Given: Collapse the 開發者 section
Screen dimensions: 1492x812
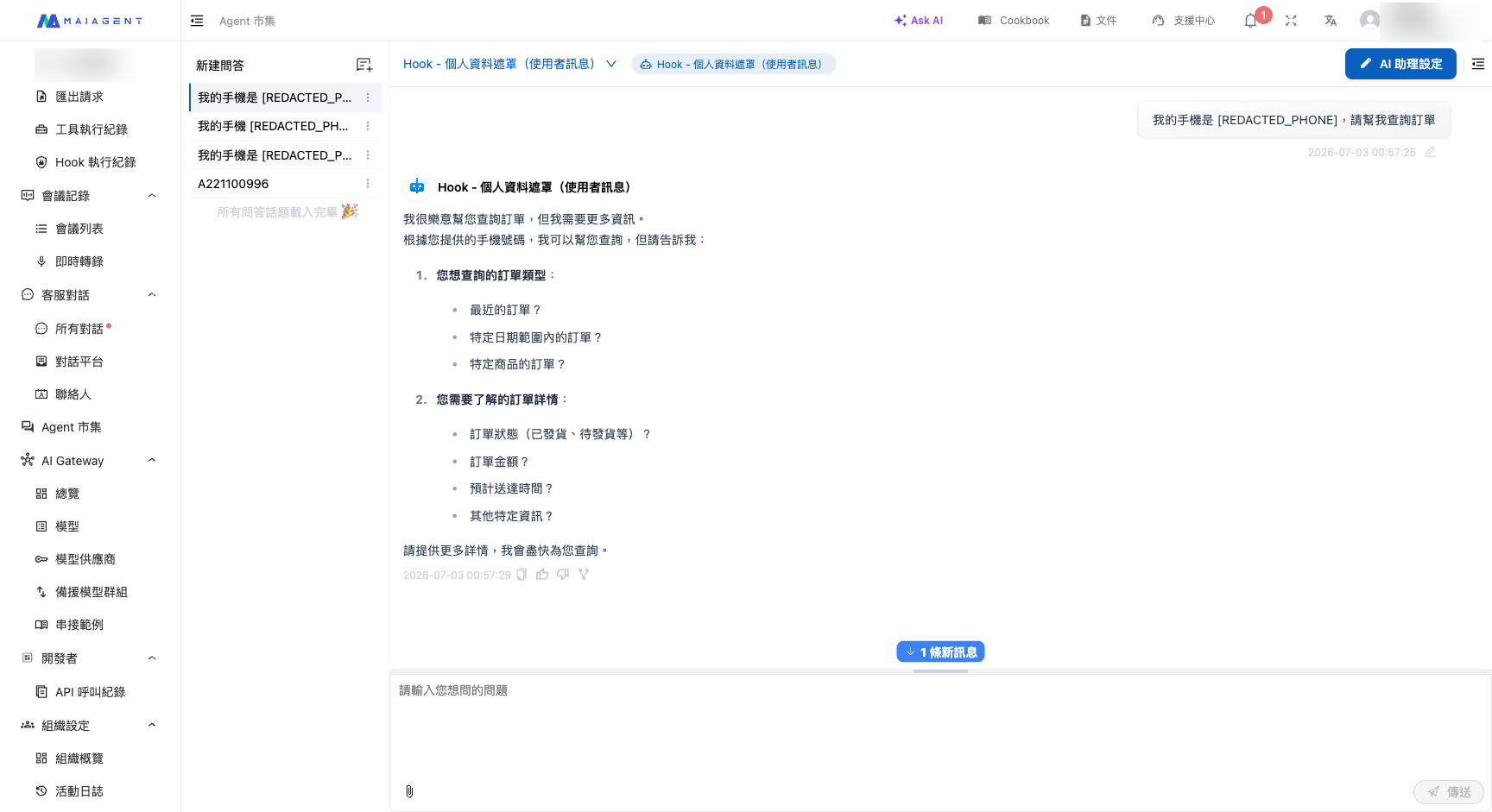Looking at the screenshot, I should point(152,658).
